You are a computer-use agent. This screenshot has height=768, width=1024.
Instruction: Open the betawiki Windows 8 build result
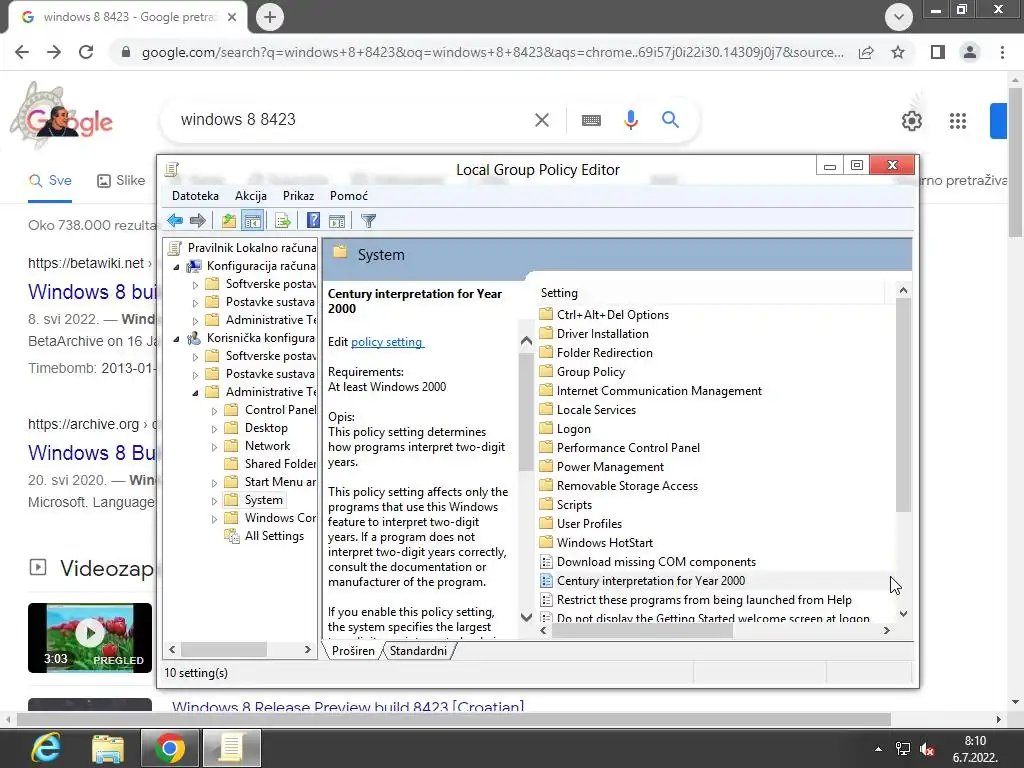coord(92,291)
